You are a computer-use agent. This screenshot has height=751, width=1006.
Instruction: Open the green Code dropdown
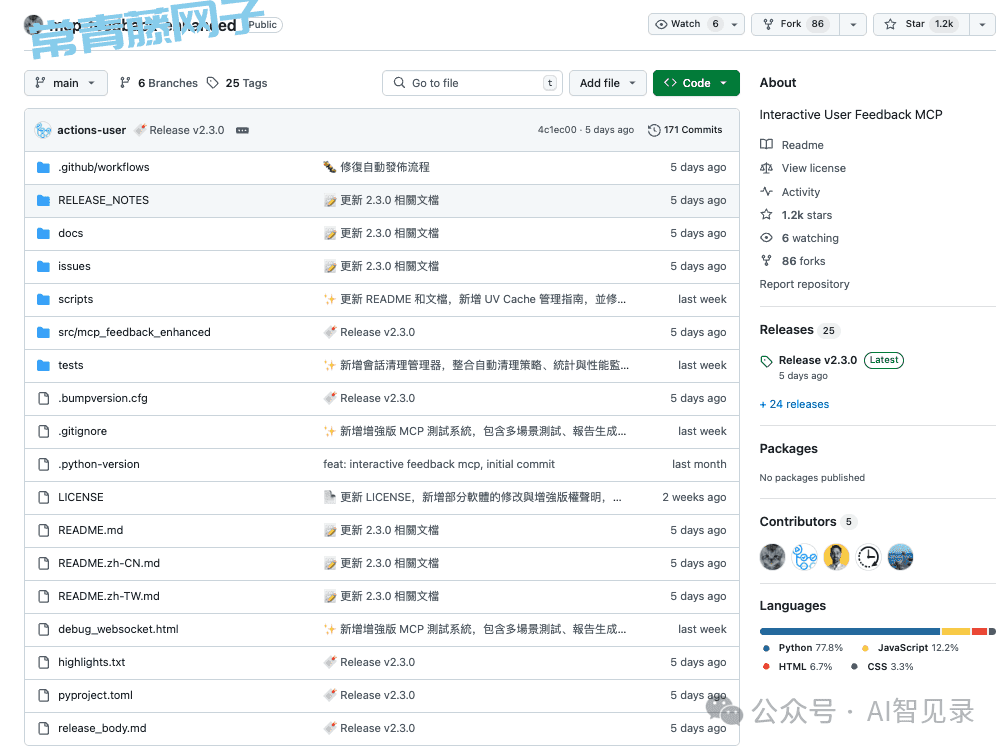pos(696,83)
